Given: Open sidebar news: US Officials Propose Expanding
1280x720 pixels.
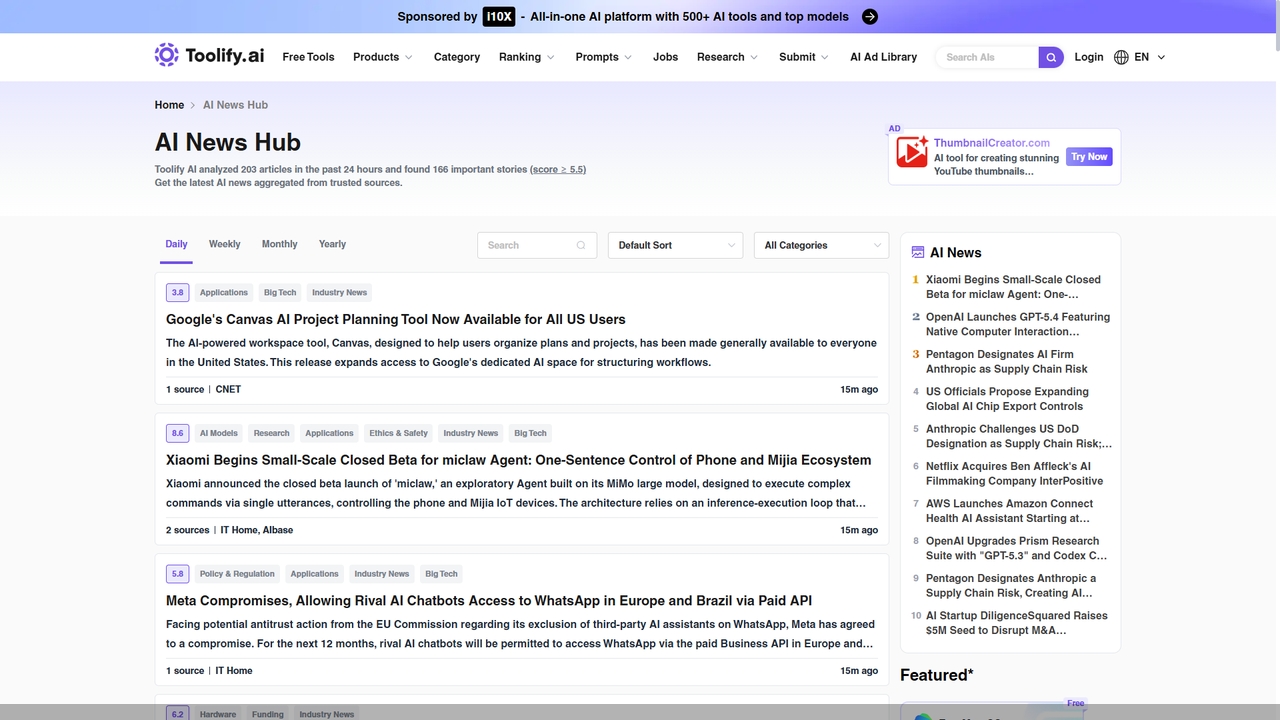Looking at the screenshot, I should (1007, 399).
